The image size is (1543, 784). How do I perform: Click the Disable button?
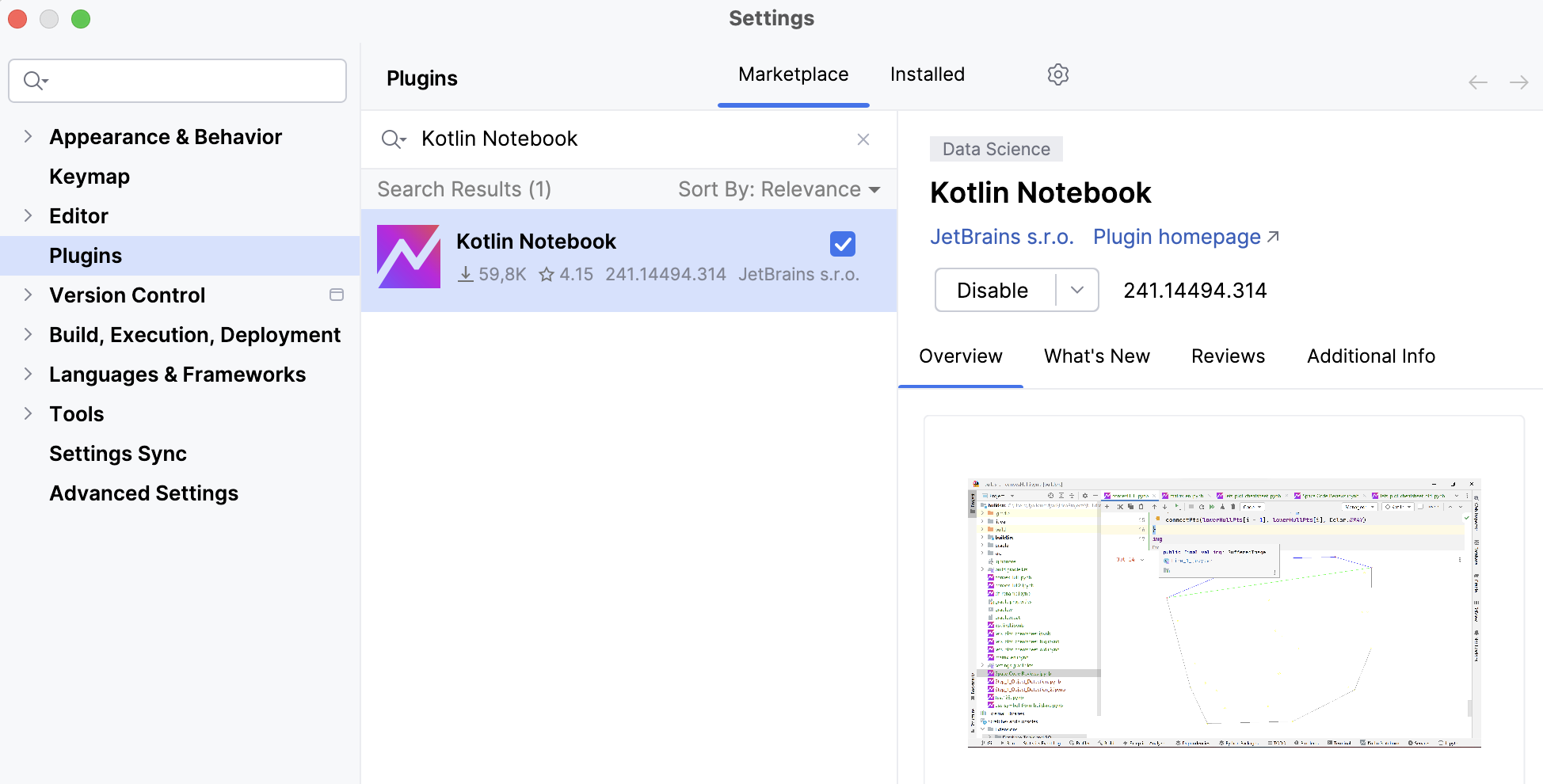(x=992, y=290)
